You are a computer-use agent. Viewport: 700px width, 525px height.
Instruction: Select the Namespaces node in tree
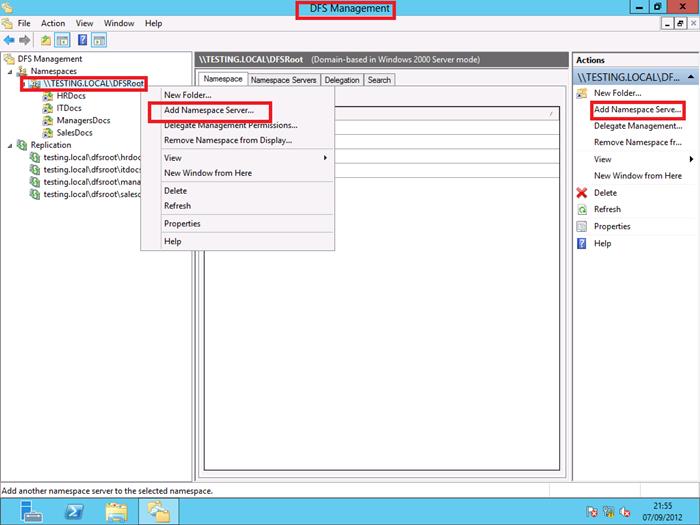tap(53, 71)
